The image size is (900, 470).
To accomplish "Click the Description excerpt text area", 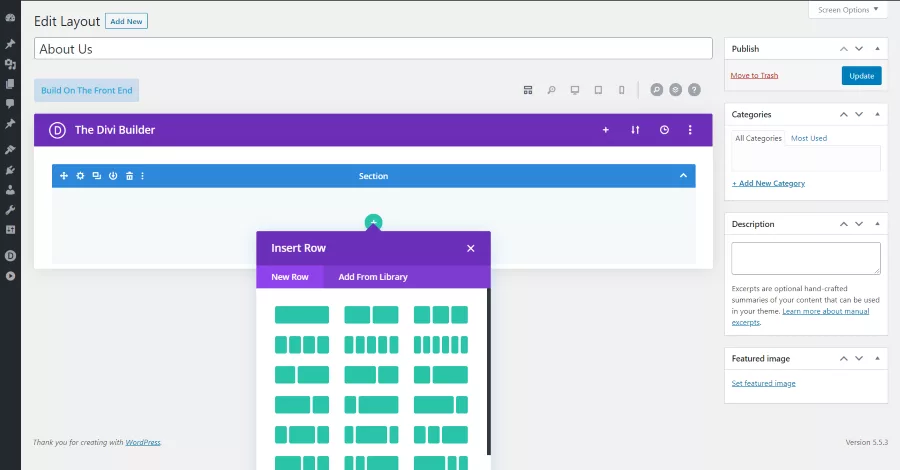I will click(806, 258).
